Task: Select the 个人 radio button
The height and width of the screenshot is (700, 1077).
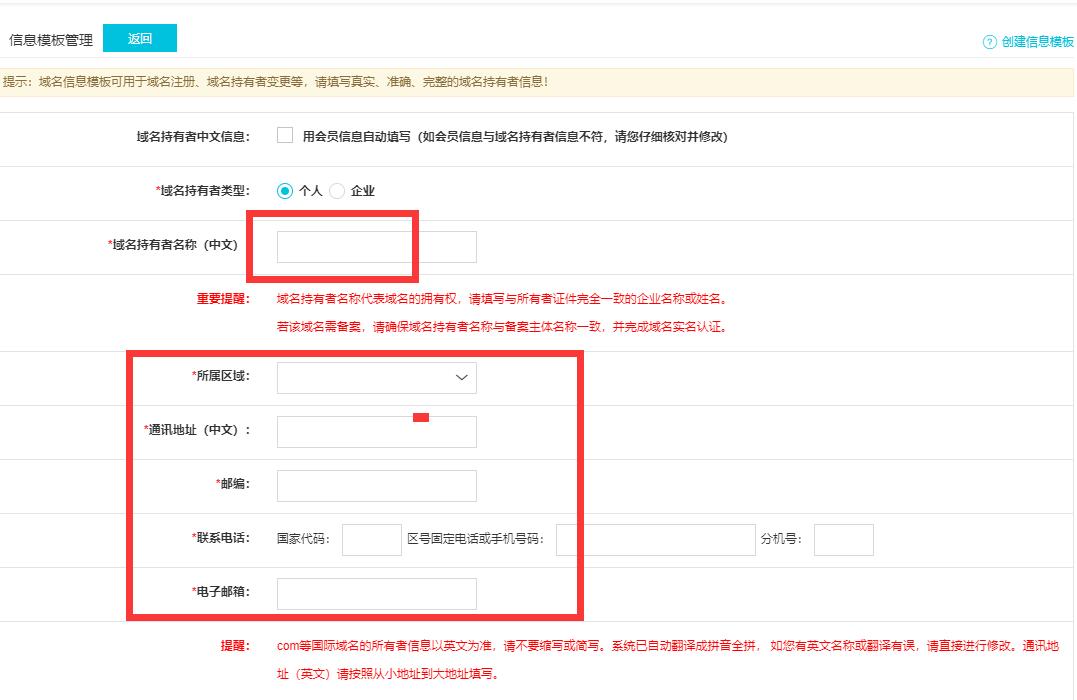Action: coord(287,190)
